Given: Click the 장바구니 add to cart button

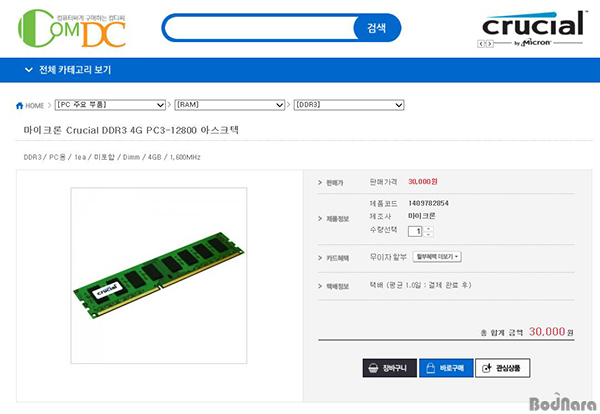Looking at the screenshot, I should tap(390, 368).
